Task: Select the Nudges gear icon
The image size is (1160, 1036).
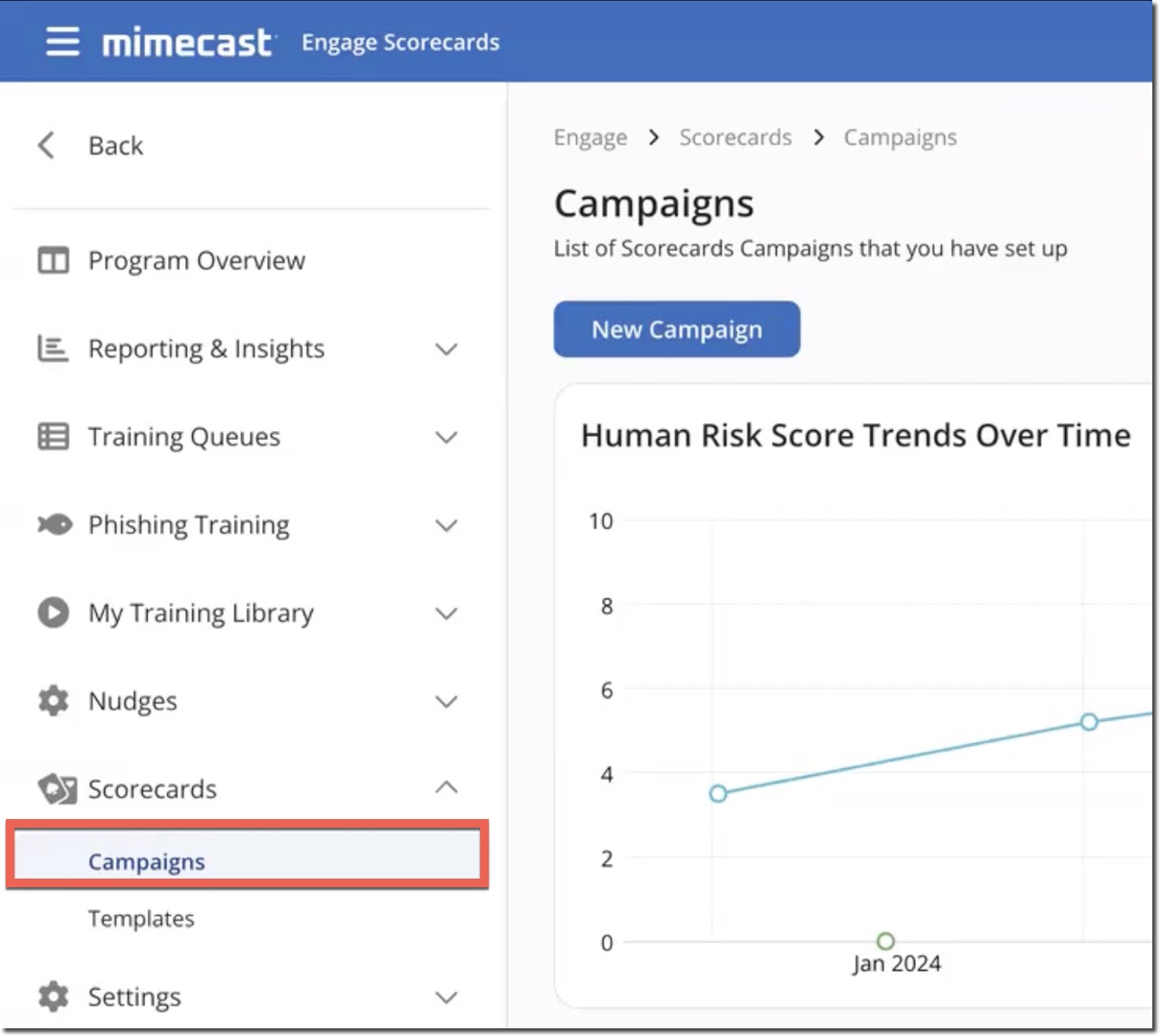Action: point(53,701)
